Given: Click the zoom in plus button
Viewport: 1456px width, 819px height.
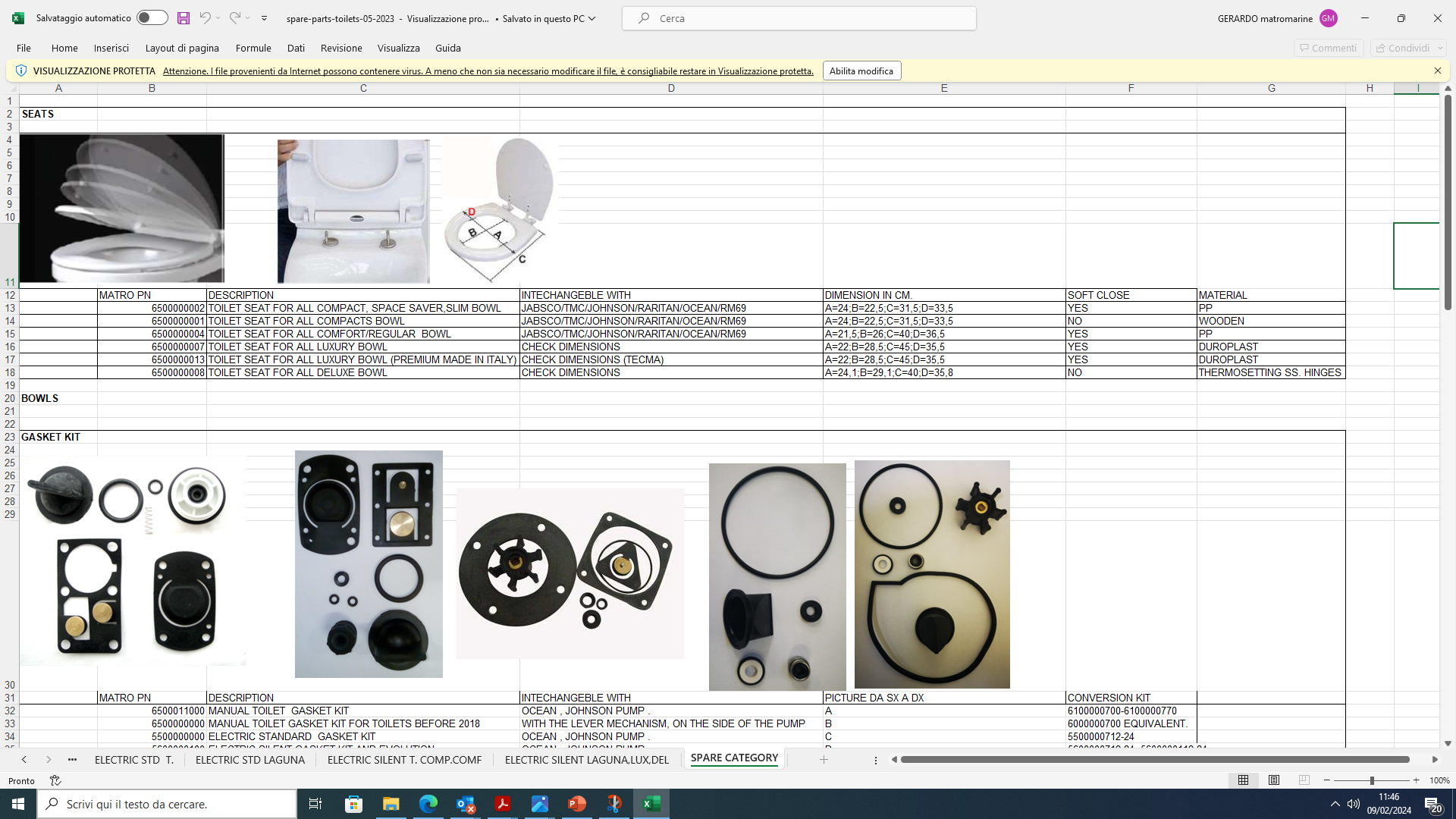Looking at the screenshot, I should 1416,780.
